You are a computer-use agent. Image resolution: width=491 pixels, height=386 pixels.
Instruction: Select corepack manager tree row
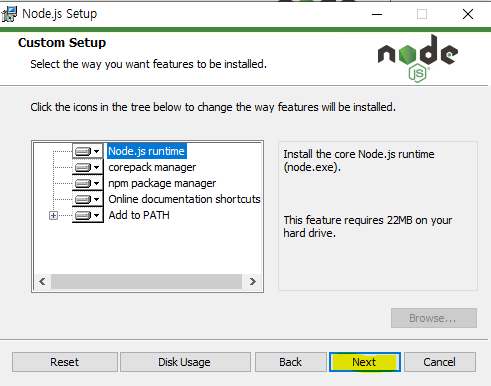coord(152,167)
